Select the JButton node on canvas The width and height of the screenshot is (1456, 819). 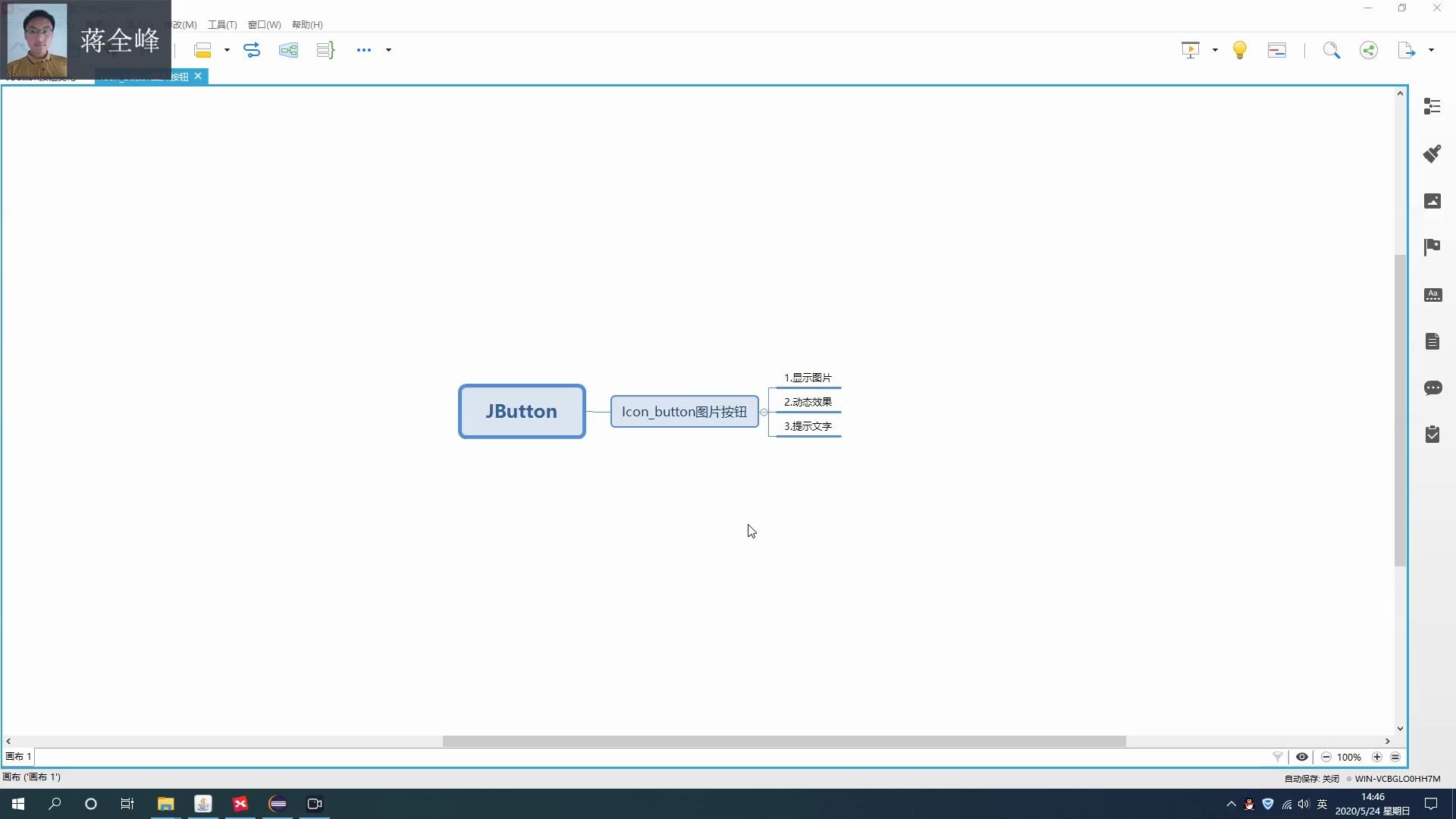tap(521, 411)
